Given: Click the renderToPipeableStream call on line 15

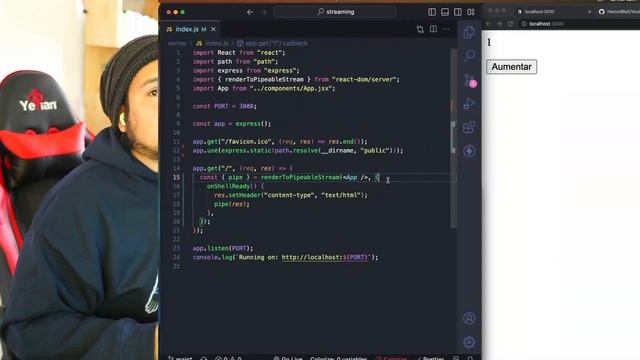Looking at the screenshot, I should tap(301, 177).
